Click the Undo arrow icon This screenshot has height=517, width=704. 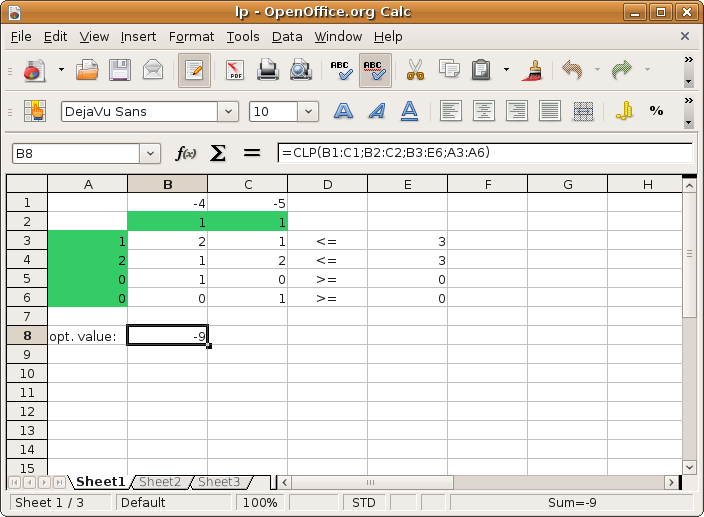[572, 70]
